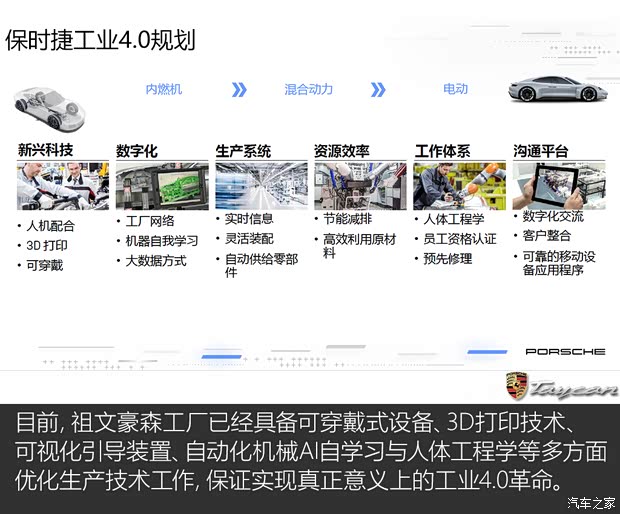620x514 pixels.
Task: Click the transparent car chassis image
Action: 49,109
